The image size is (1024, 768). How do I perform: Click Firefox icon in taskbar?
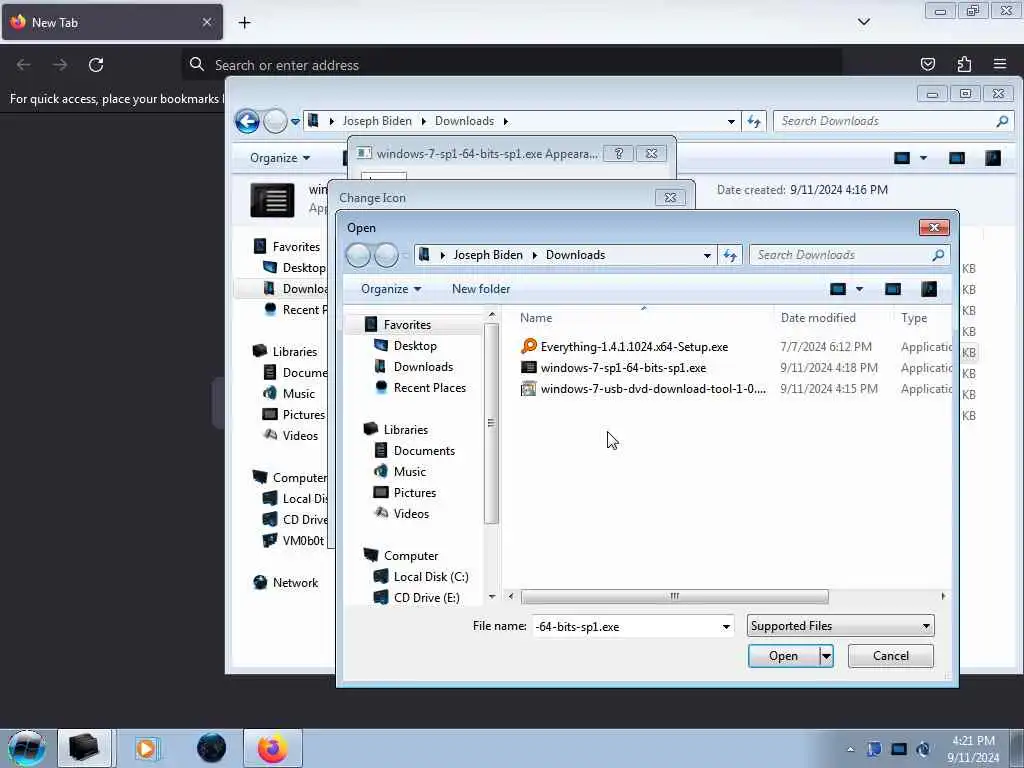pos(272,748)
